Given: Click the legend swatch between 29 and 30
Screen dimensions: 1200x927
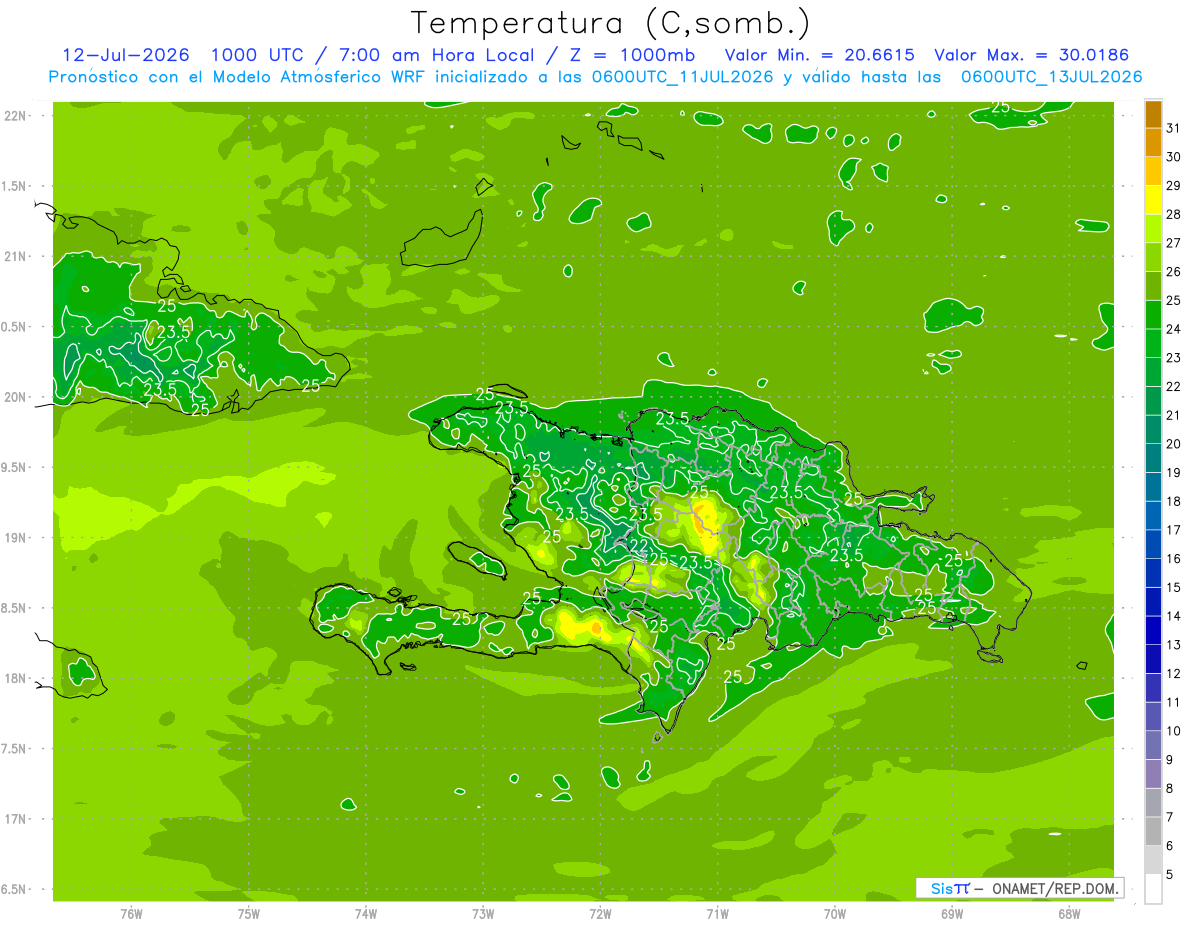Looking at the screenshot, I should [x=1153, y=172].
